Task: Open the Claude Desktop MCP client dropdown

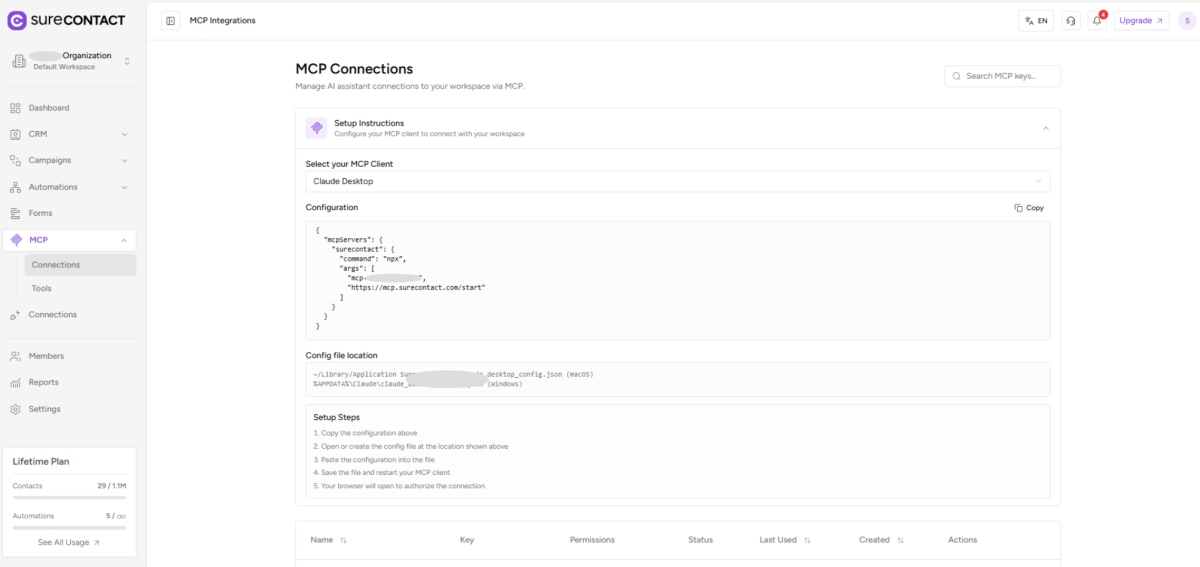Action: 677,182
